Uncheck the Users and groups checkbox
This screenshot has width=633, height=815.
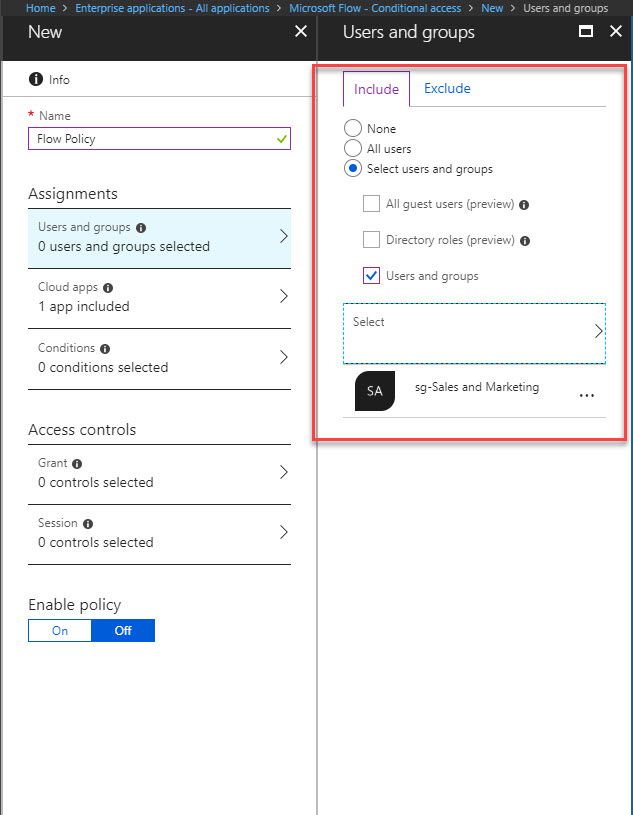371,275
